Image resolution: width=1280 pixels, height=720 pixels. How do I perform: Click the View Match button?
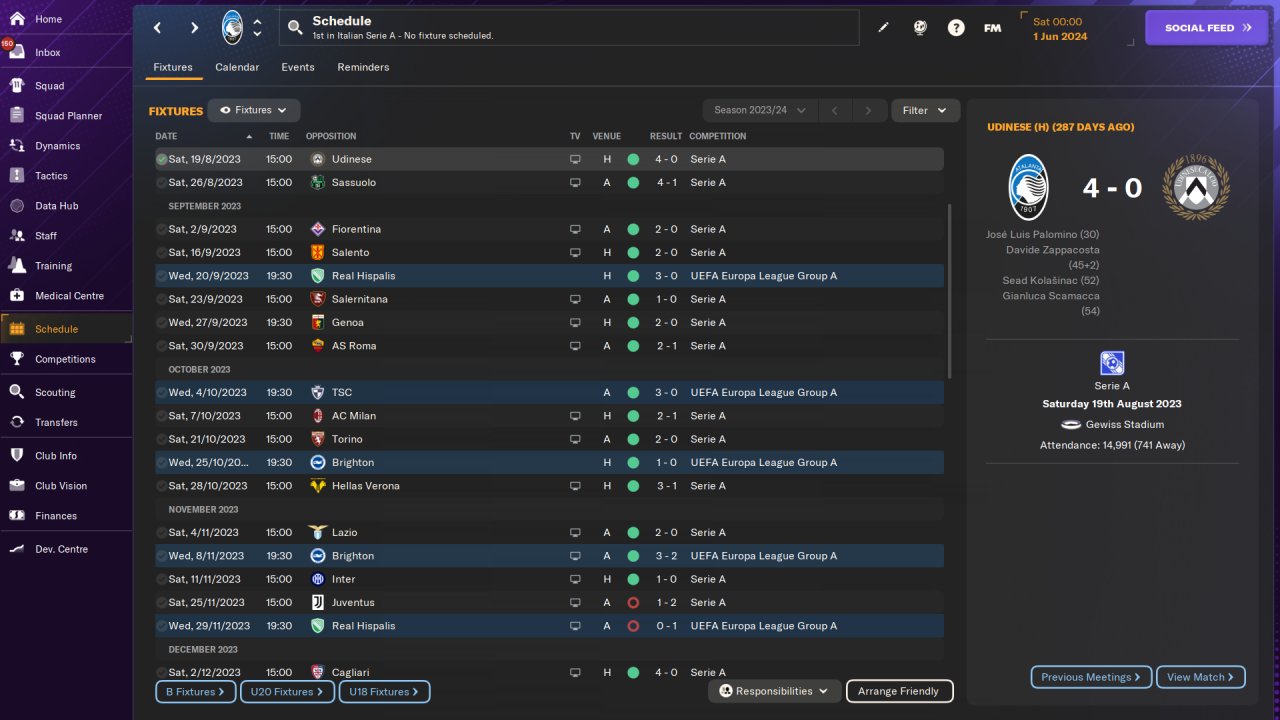click(x=1201, y=677)
